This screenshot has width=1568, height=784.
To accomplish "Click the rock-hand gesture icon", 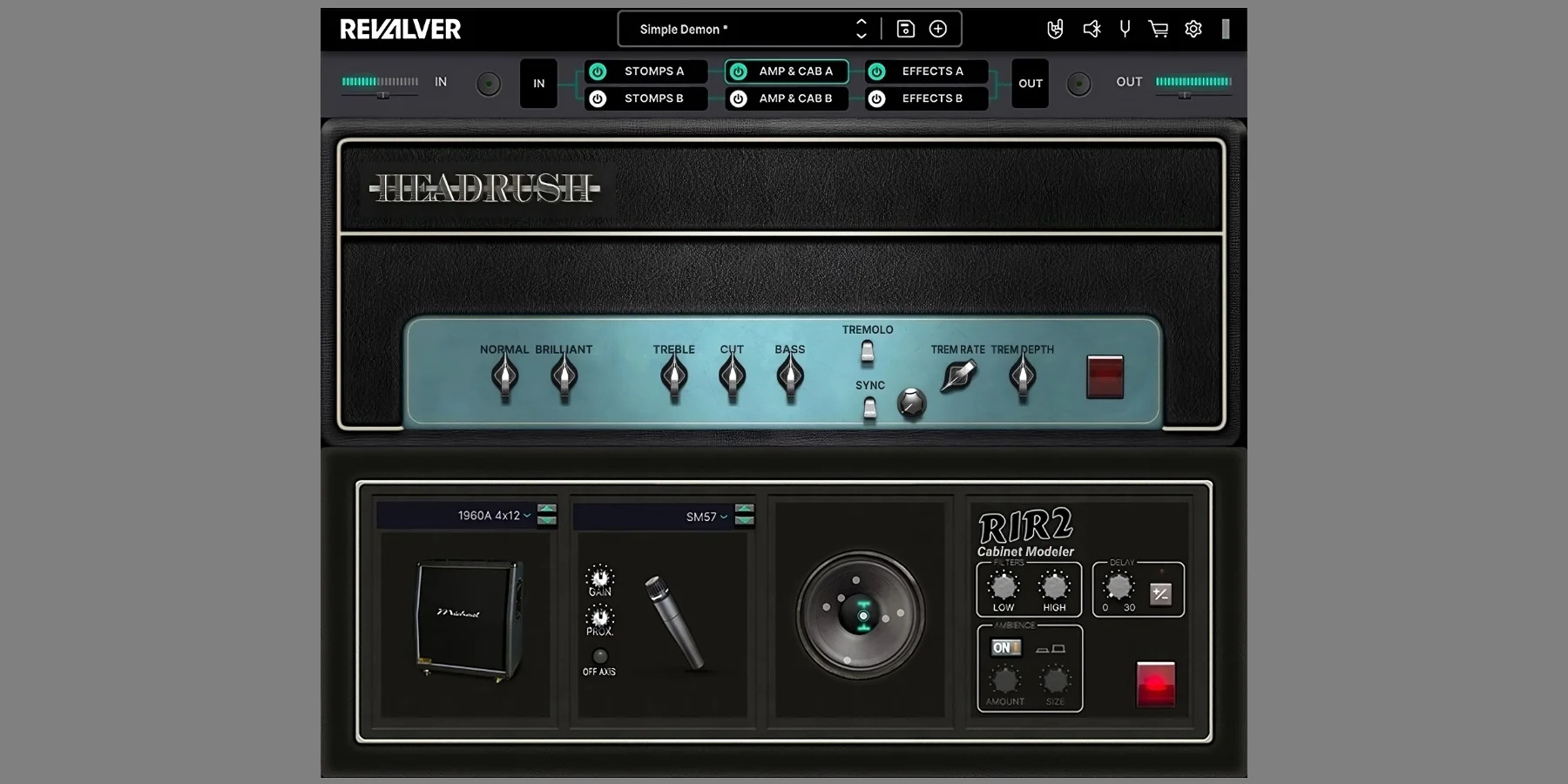I will (1055, 29).
